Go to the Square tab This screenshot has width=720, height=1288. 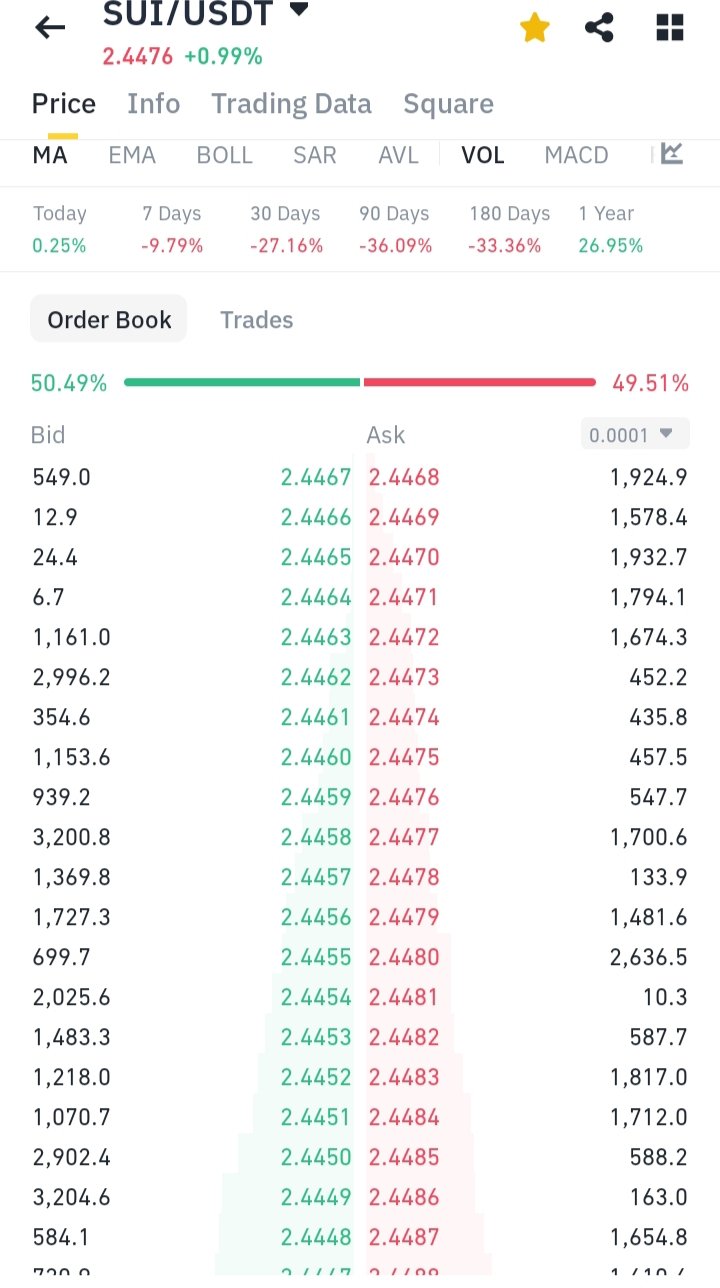pos(448,104)
